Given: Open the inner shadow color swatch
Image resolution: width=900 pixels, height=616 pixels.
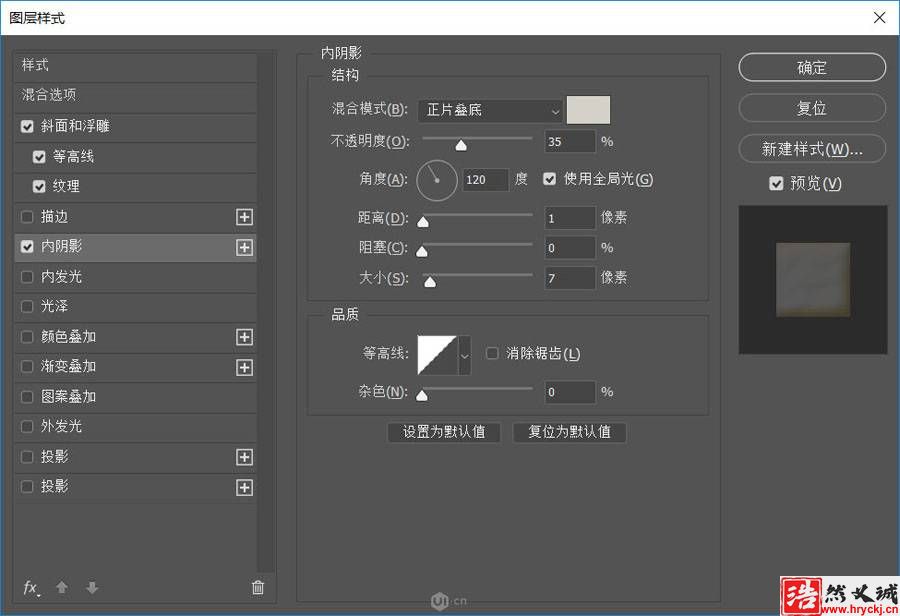Looking at the screenshot, I should [x=588, y=110].
